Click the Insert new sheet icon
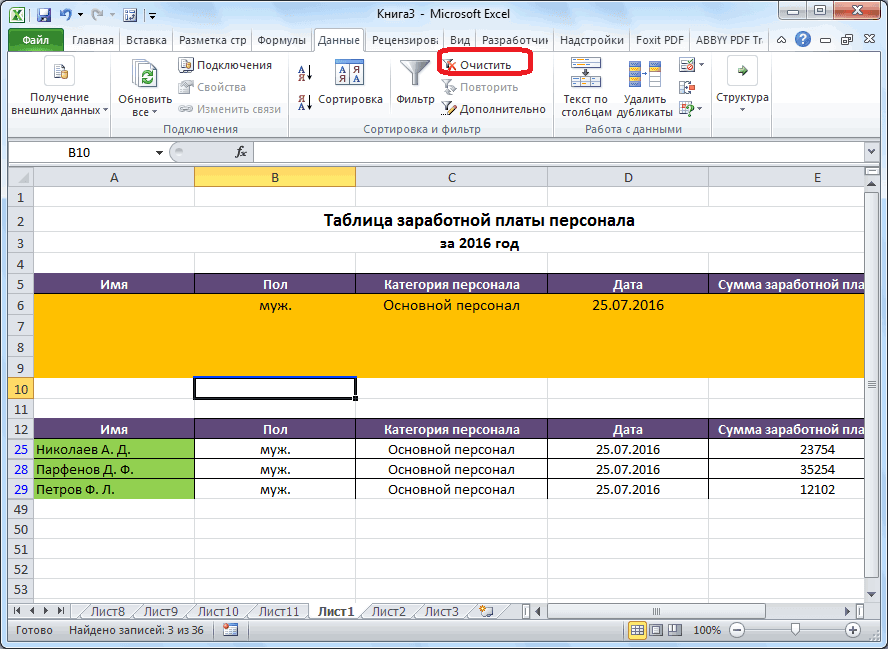 point(486,611)
